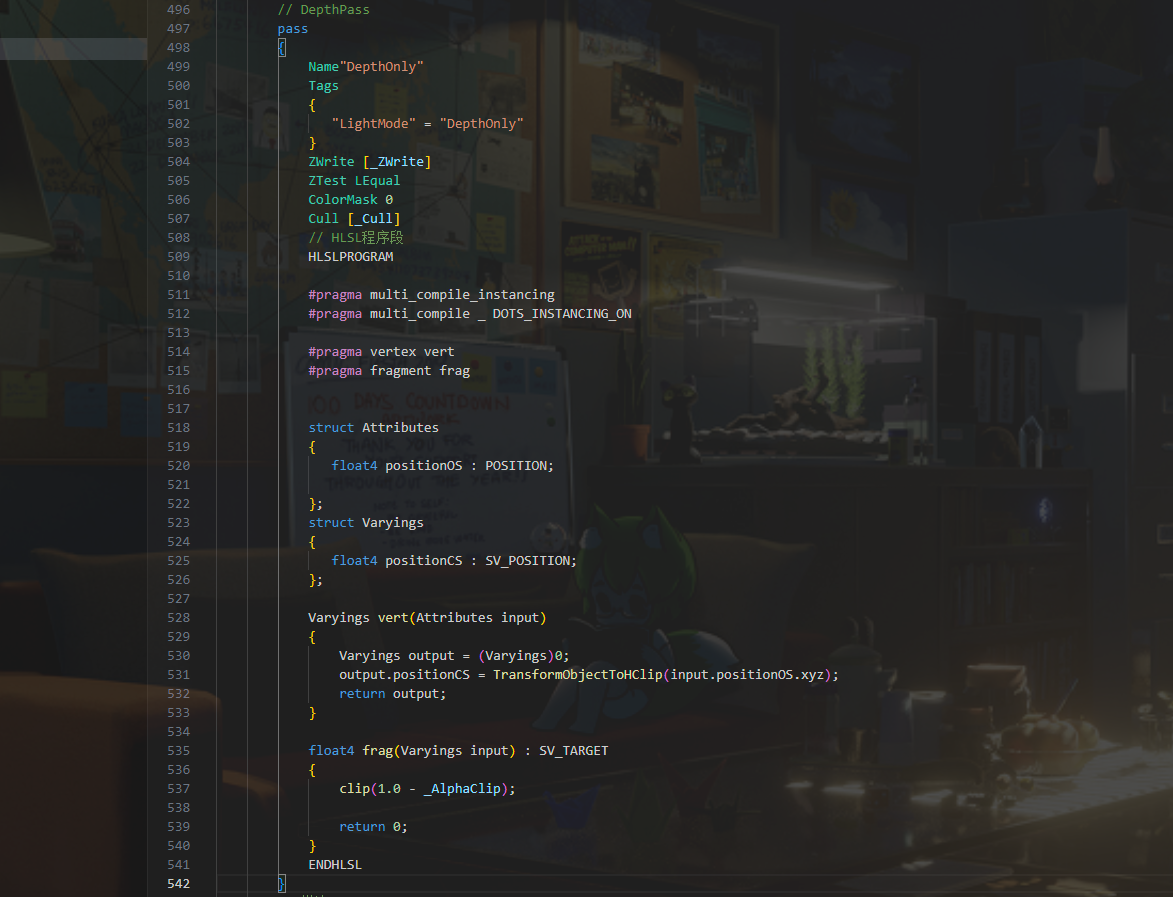Click DOTS_INSTANCING_ON in the pragma
Viewport: 1173px width, 897px height.
(562, 314)
